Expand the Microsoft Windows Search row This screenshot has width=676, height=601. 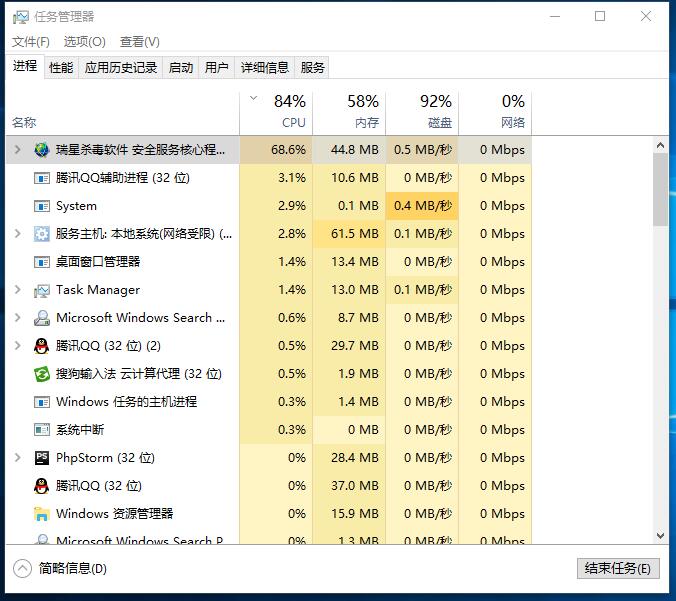pos(18,318)
